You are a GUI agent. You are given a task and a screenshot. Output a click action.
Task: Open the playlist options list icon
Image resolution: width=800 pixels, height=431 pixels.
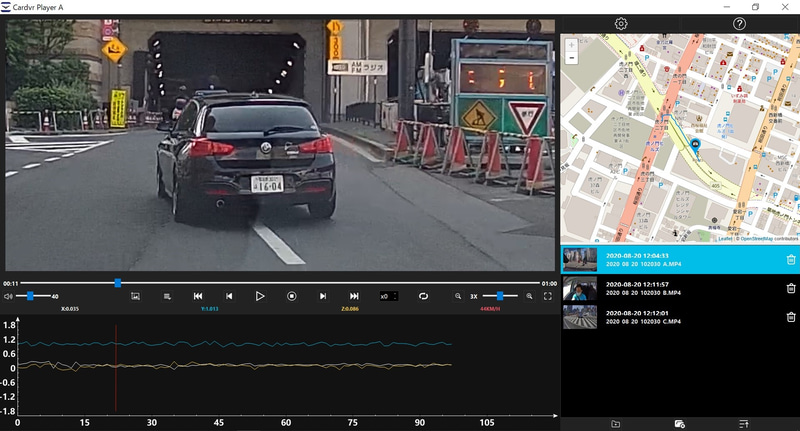tap(167, 296)
